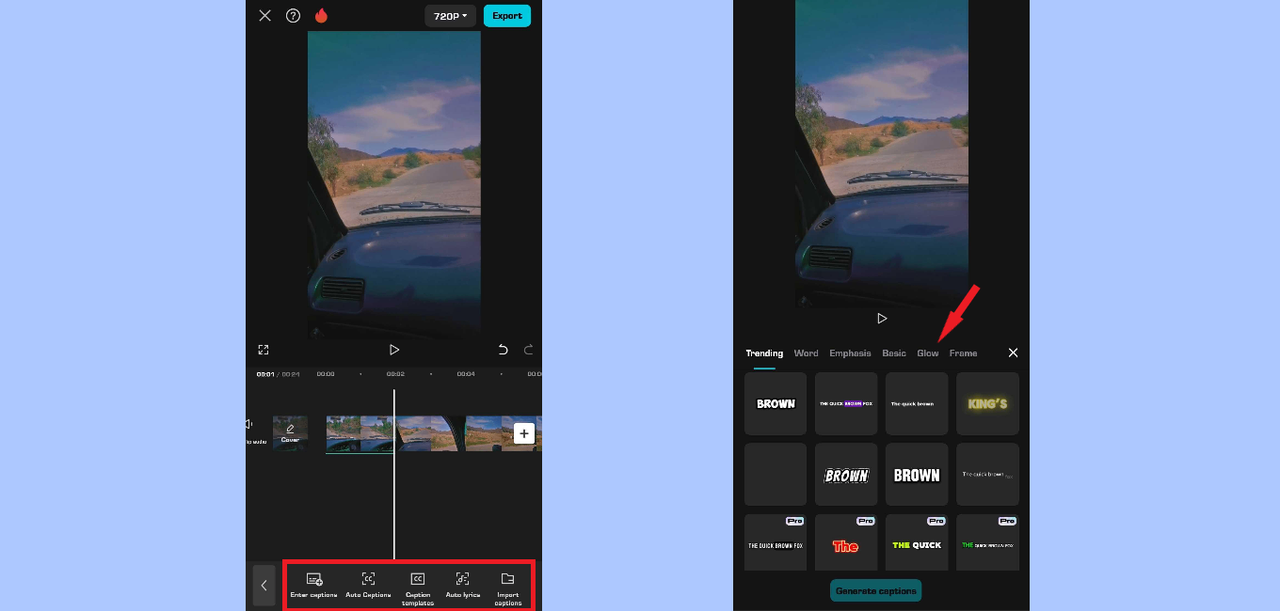Go back using the left chevron button
Screen dimensions: 1280x611
[264, 586]
